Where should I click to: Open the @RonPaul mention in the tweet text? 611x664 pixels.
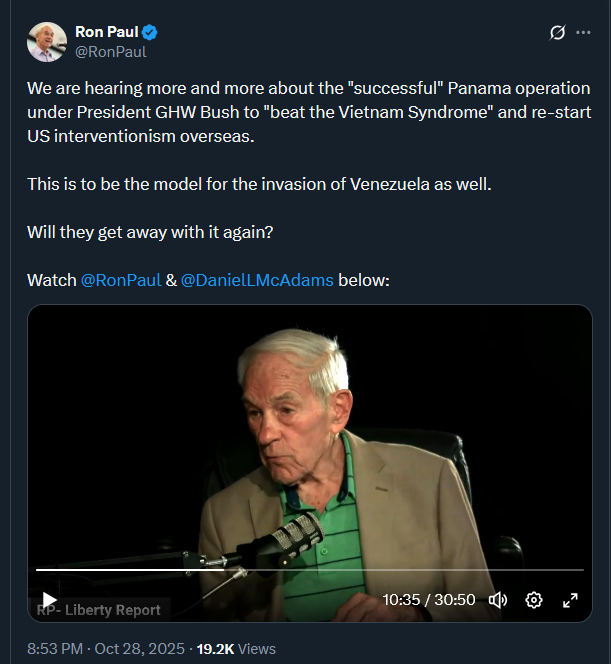pos(119,280)
